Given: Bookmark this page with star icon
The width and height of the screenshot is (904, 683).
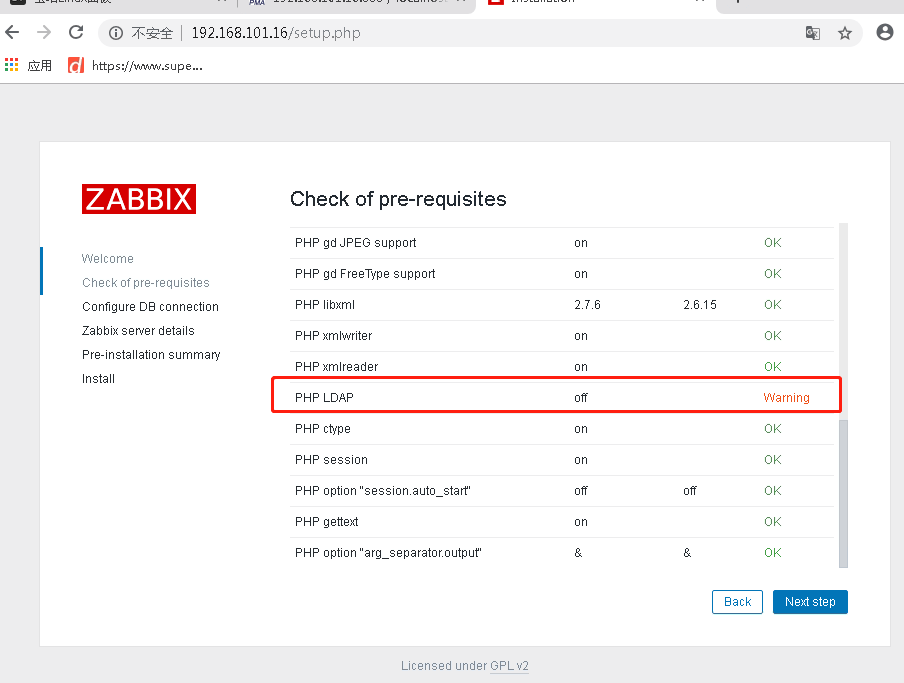Looking at the screenshot, I should pos(845,33).
